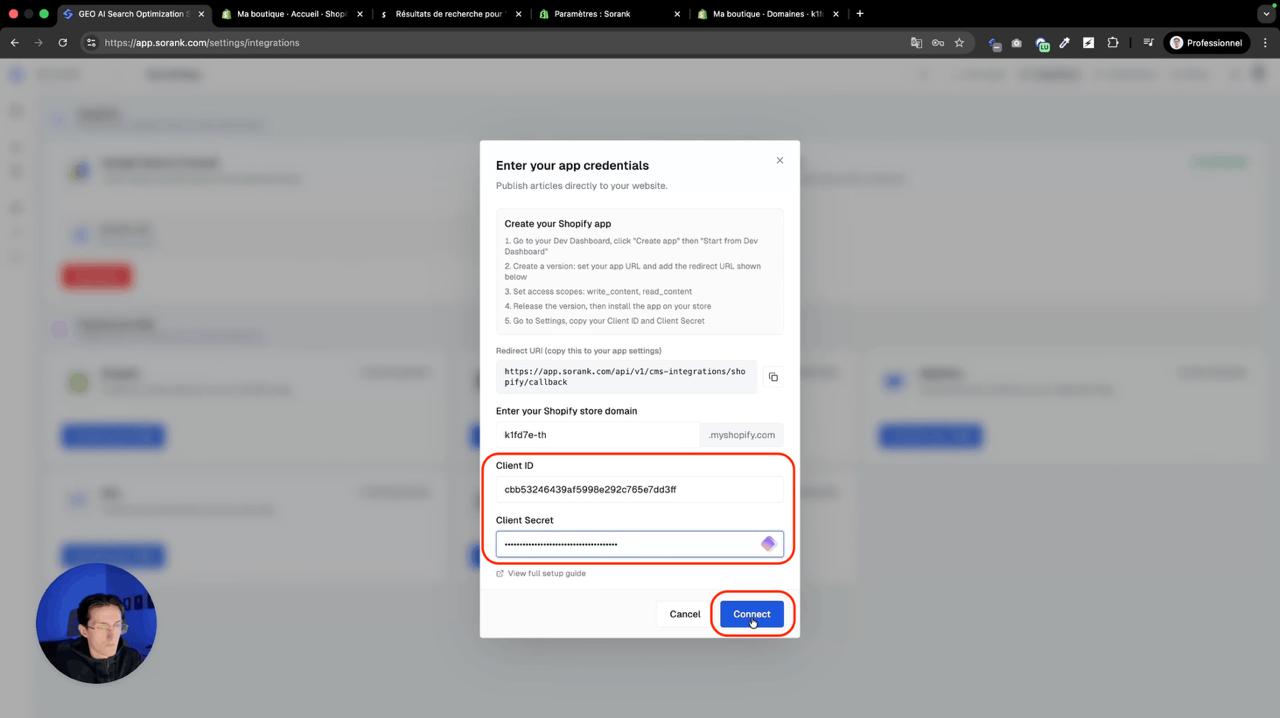The image size is (1280, 718).
Task: Click the eyedropper extension icon
Action: pyautogui.click(x=1065, y=43)
